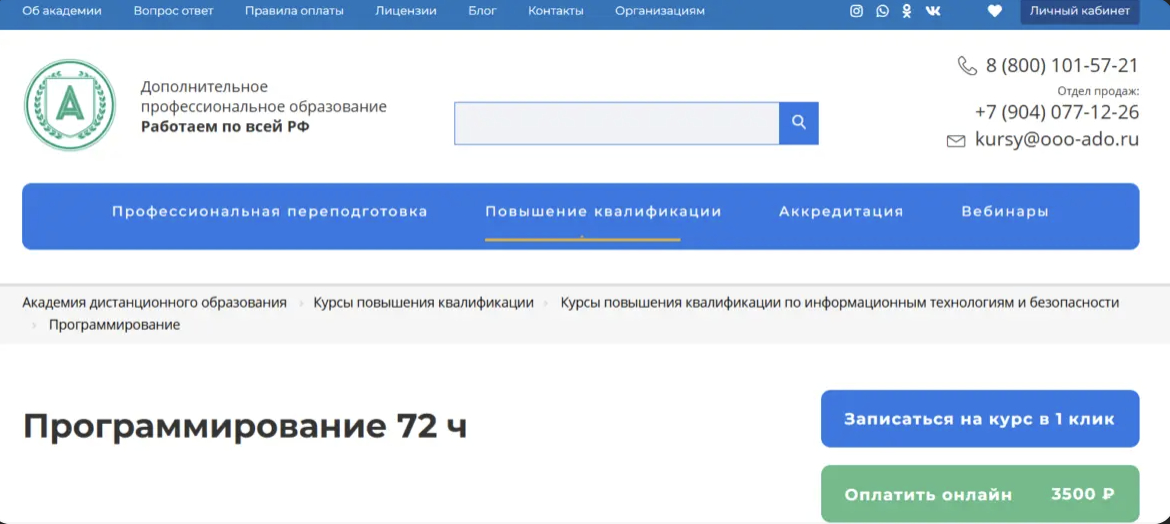Go to Академия дистанционного образования breadcrumb
The height and width of the screenshot is (524, 1170).
[154, 303]
